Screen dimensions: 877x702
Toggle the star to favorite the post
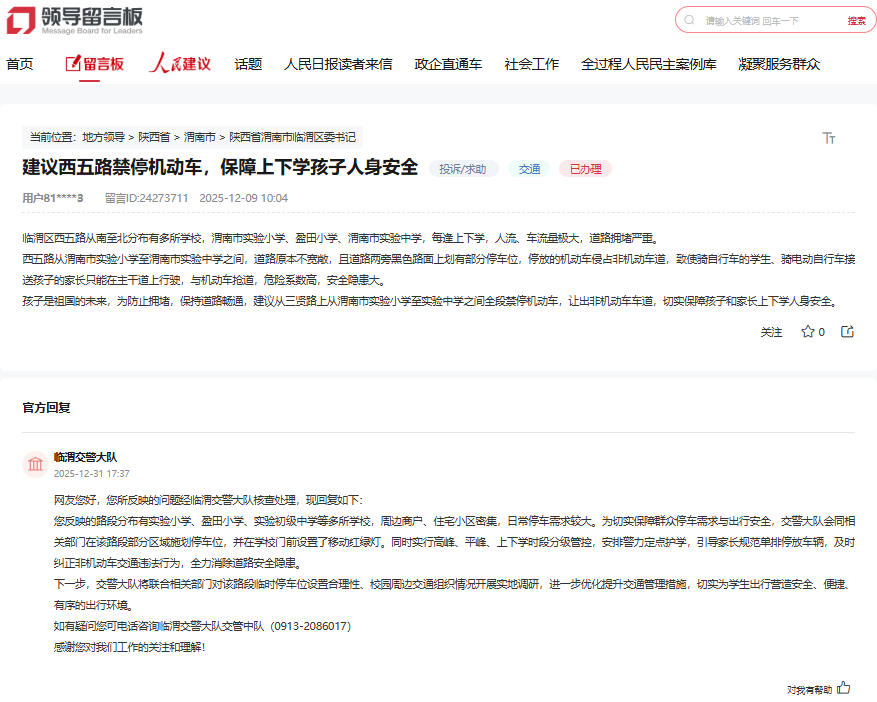tap(806, 331)
